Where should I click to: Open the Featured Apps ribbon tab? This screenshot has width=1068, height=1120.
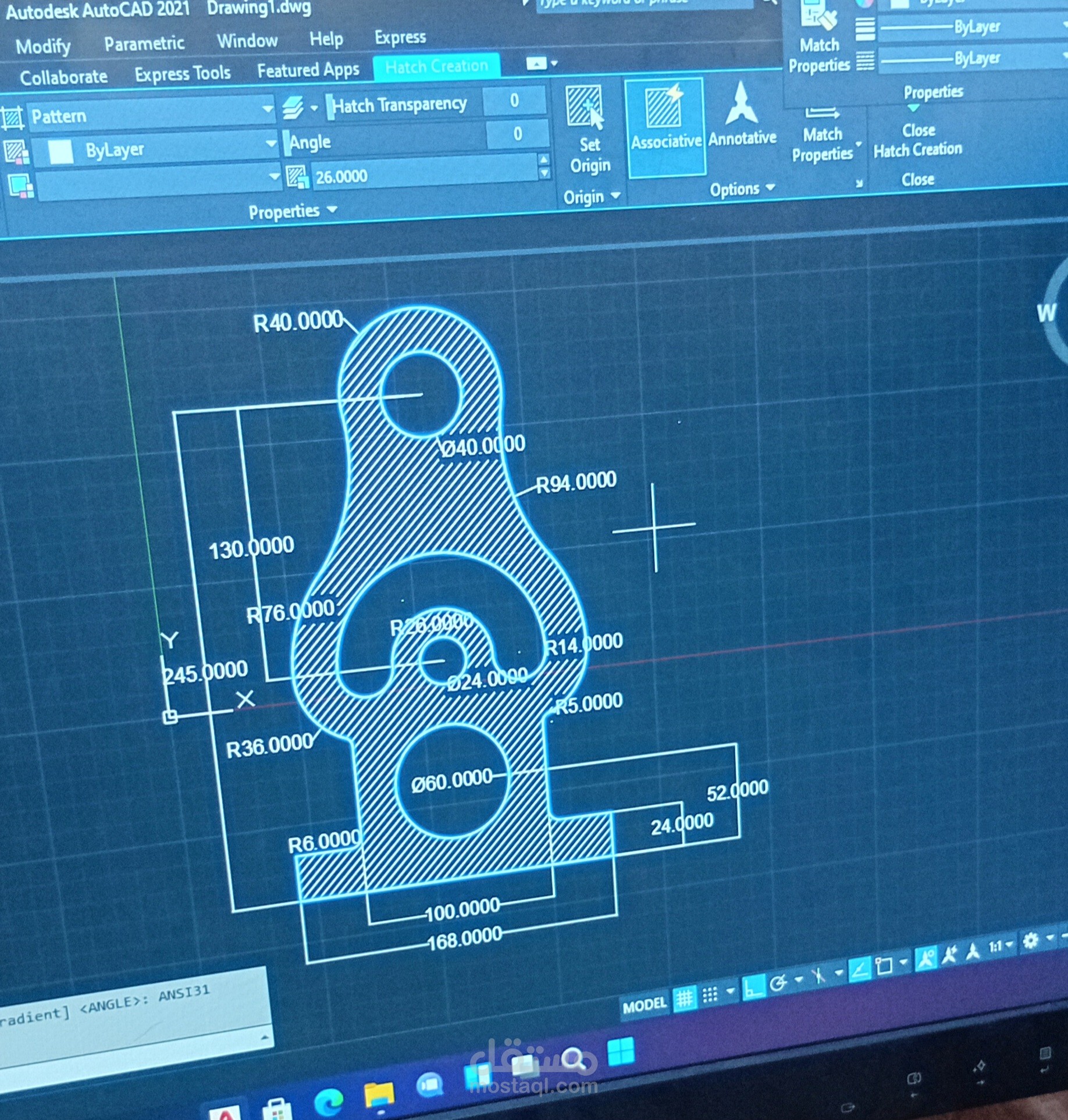(308, 70)
